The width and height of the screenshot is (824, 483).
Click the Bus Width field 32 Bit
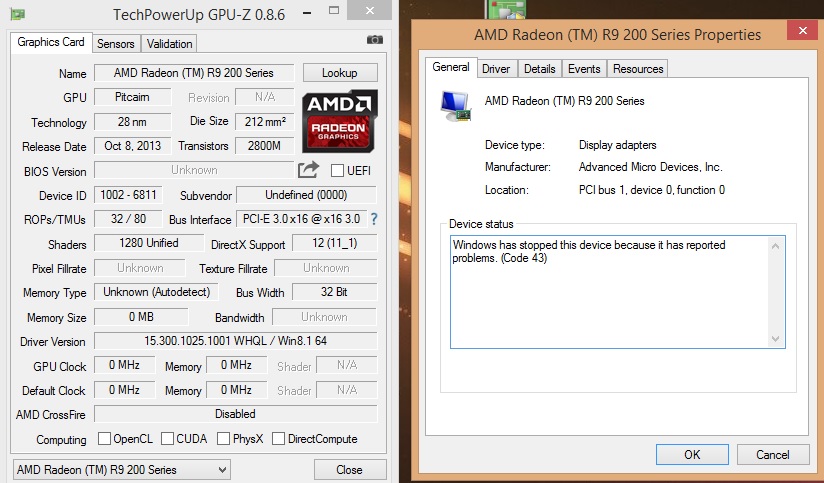pyautogui.click(x=335, y=292)
